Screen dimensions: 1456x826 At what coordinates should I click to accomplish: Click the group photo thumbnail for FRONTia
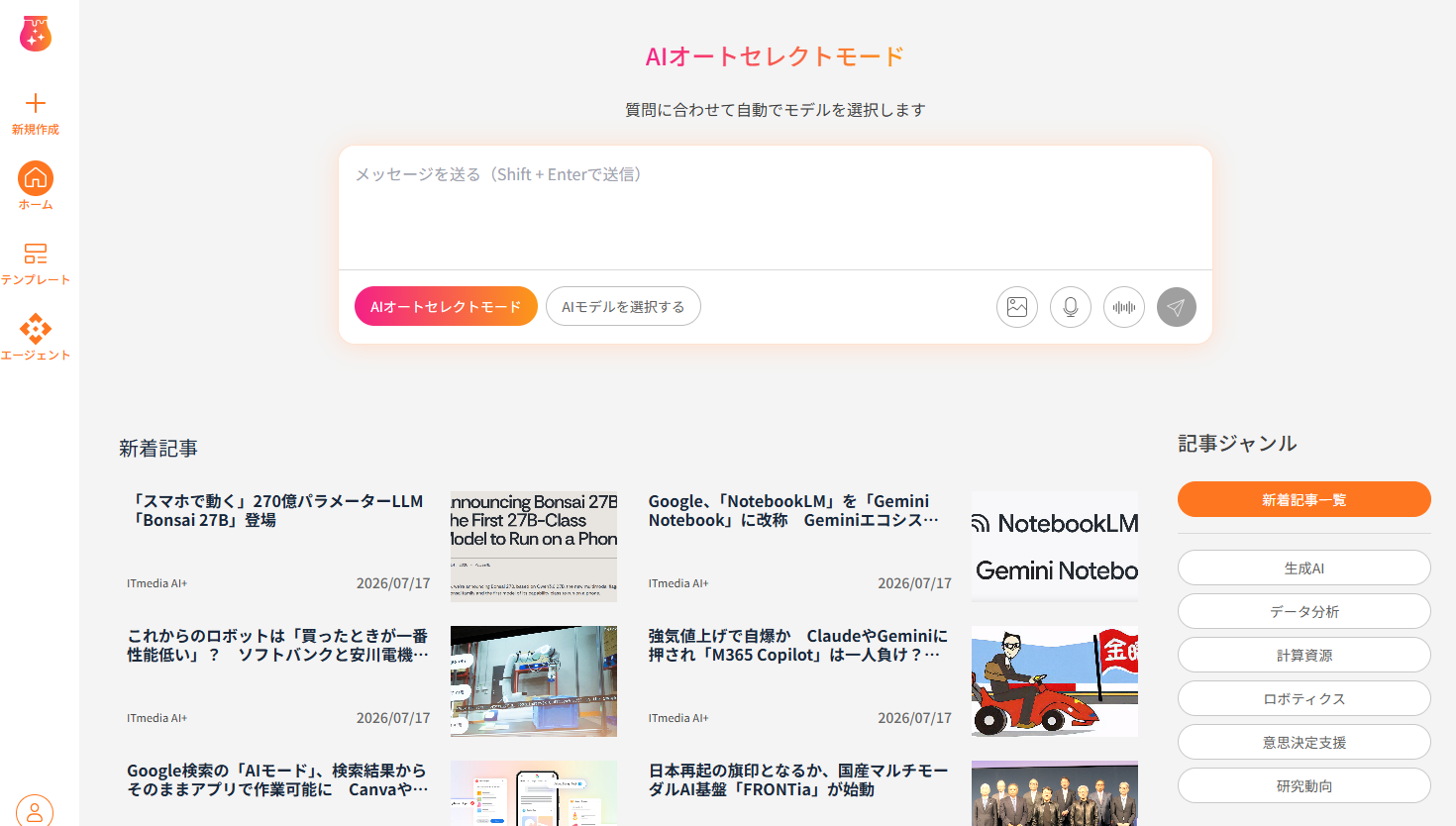click(1055, 793)
